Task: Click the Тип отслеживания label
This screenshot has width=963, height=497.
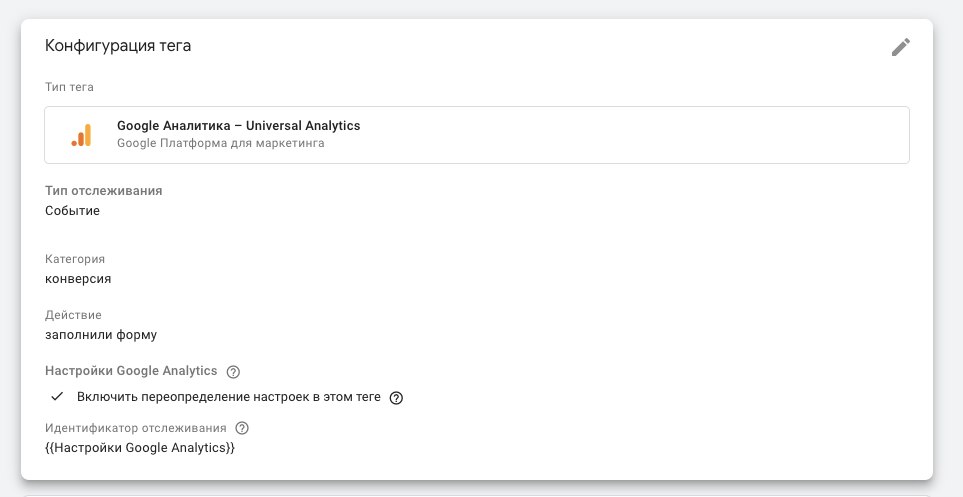Action: (x=104, y=191)
